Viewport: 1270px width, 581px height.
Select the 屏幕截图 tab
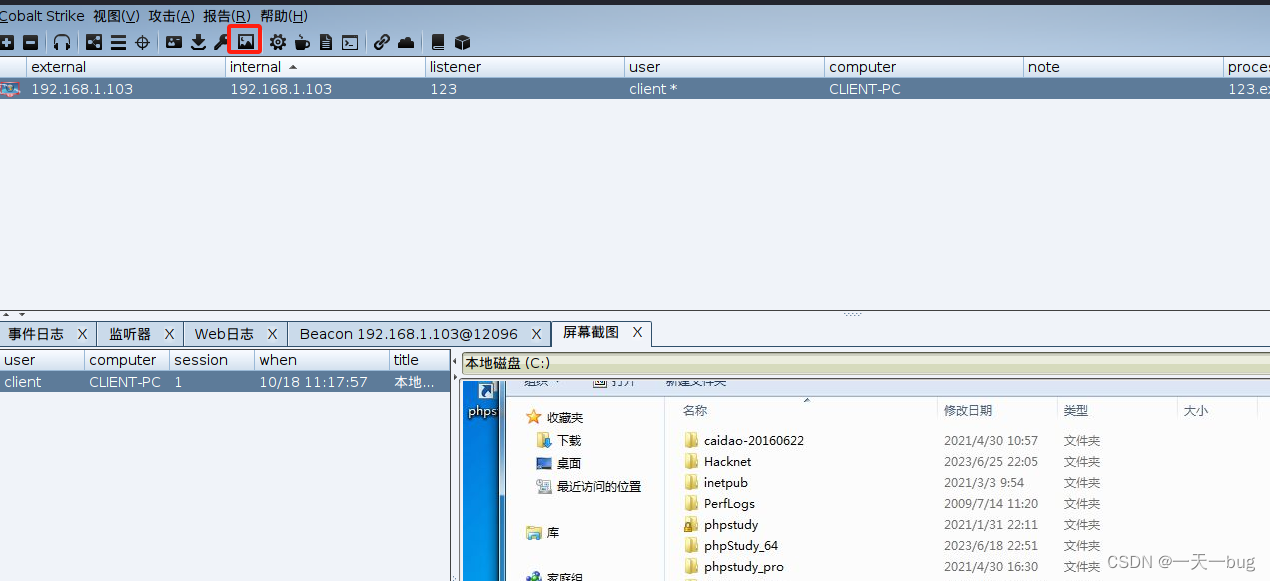[x=590, y=333]
